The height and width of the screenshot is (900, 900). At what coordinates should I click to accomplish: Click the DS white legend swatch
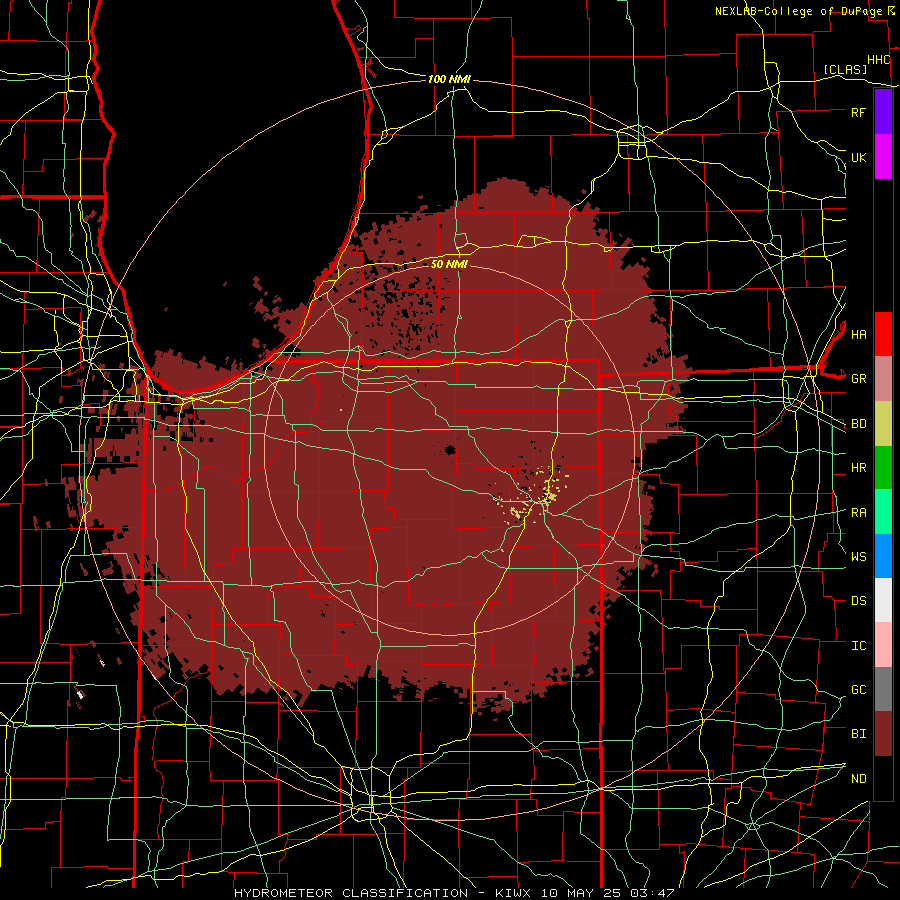(x=883, y=600)
